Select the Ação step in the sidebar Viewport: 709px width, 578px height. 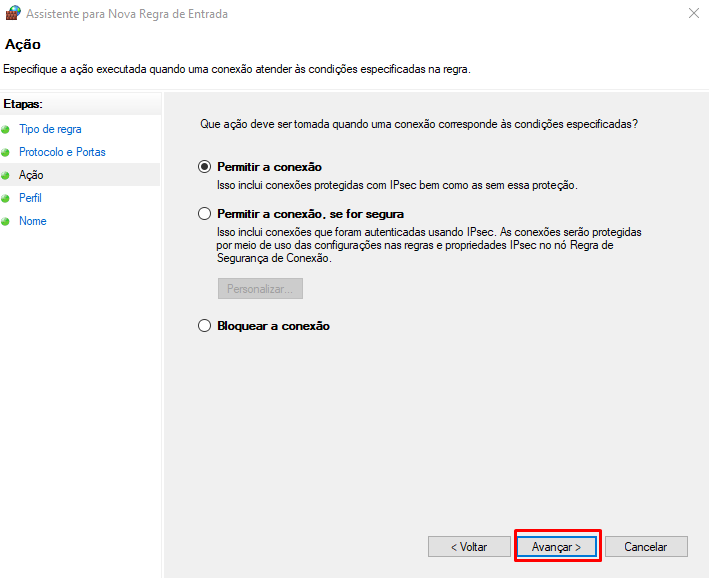tap(31, 175)
